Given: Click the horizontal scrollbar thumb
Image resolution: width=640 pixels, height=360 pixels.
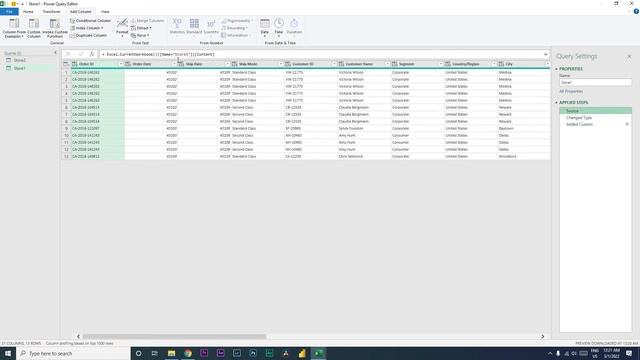Looking at the screenshot, I should click(174, 337).
